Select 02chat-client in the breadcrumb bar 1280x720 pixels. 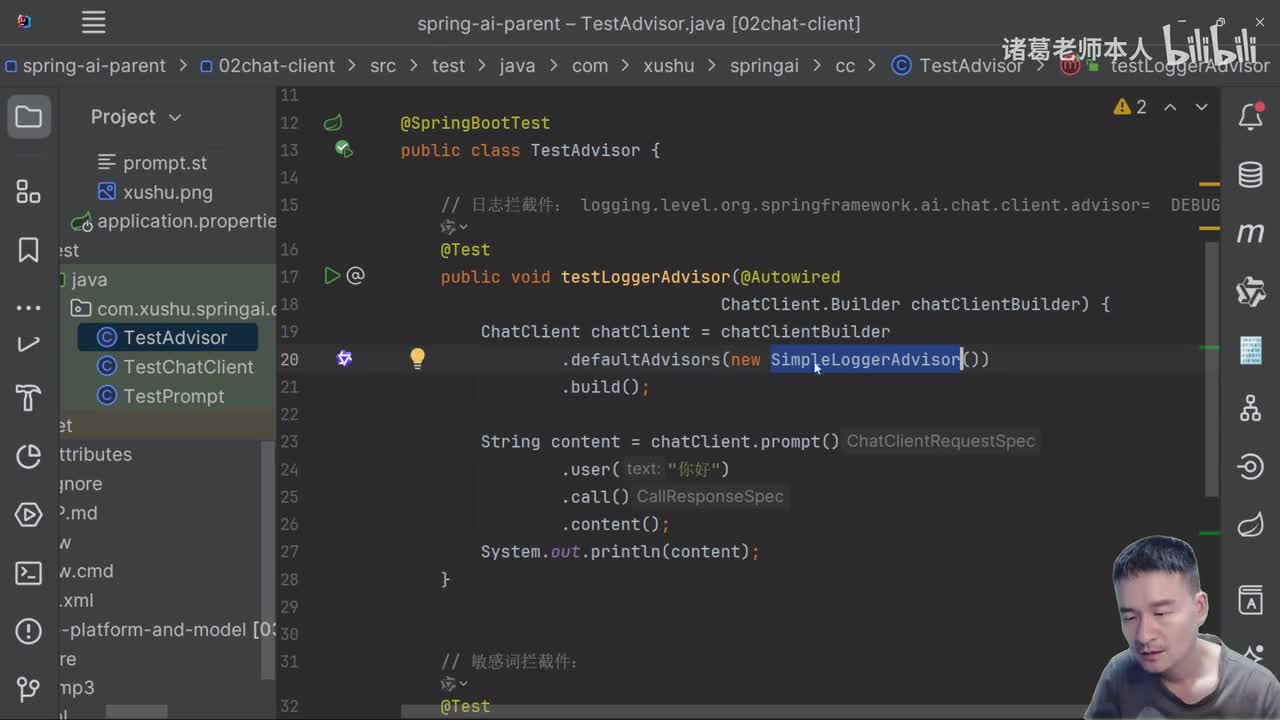pyautogui.click(x=267, y=66)
